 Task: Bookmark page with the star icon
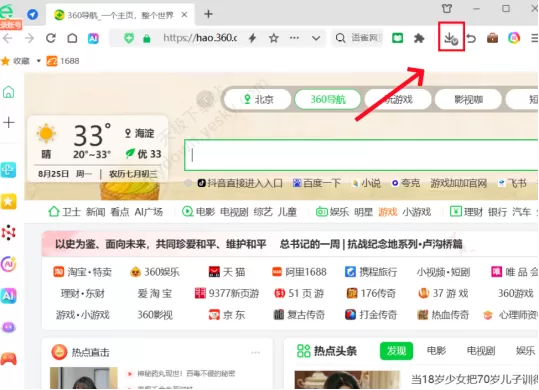(274, 38)
